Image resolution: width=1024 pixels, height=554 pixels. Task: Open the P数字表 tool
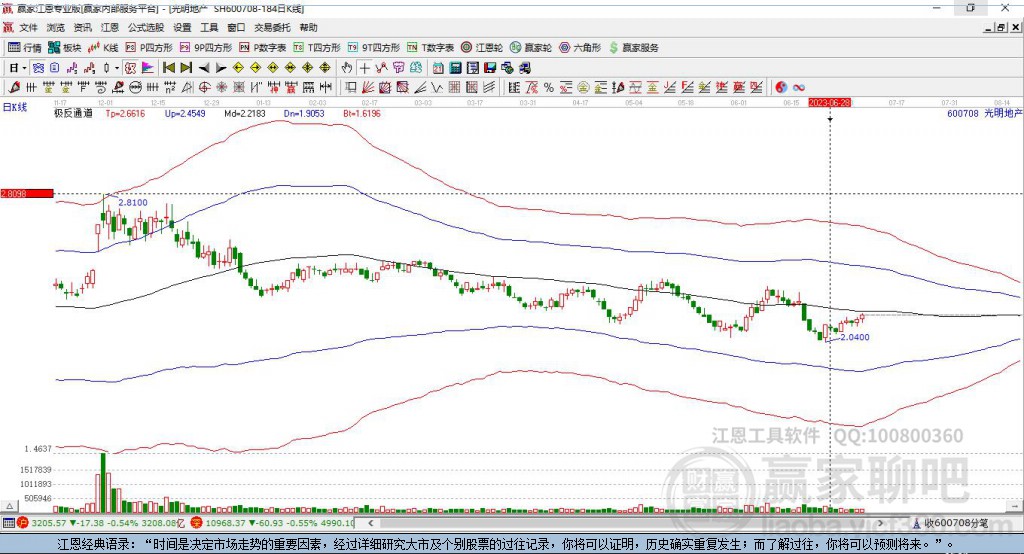coord(263,48)
